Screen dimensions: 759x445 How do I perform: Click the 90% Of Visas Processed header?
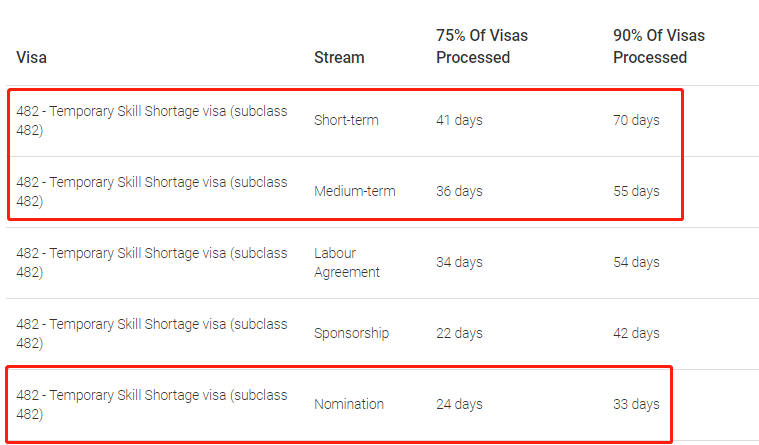(x=659, y=46)
